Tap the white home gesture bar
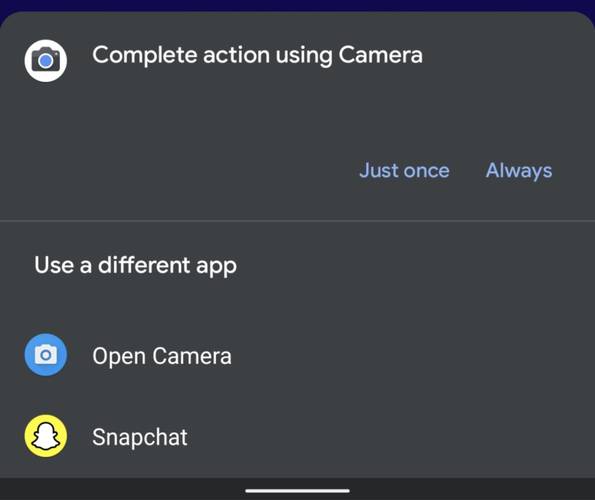This screenshot has height=500, width=595. (297, 491)
